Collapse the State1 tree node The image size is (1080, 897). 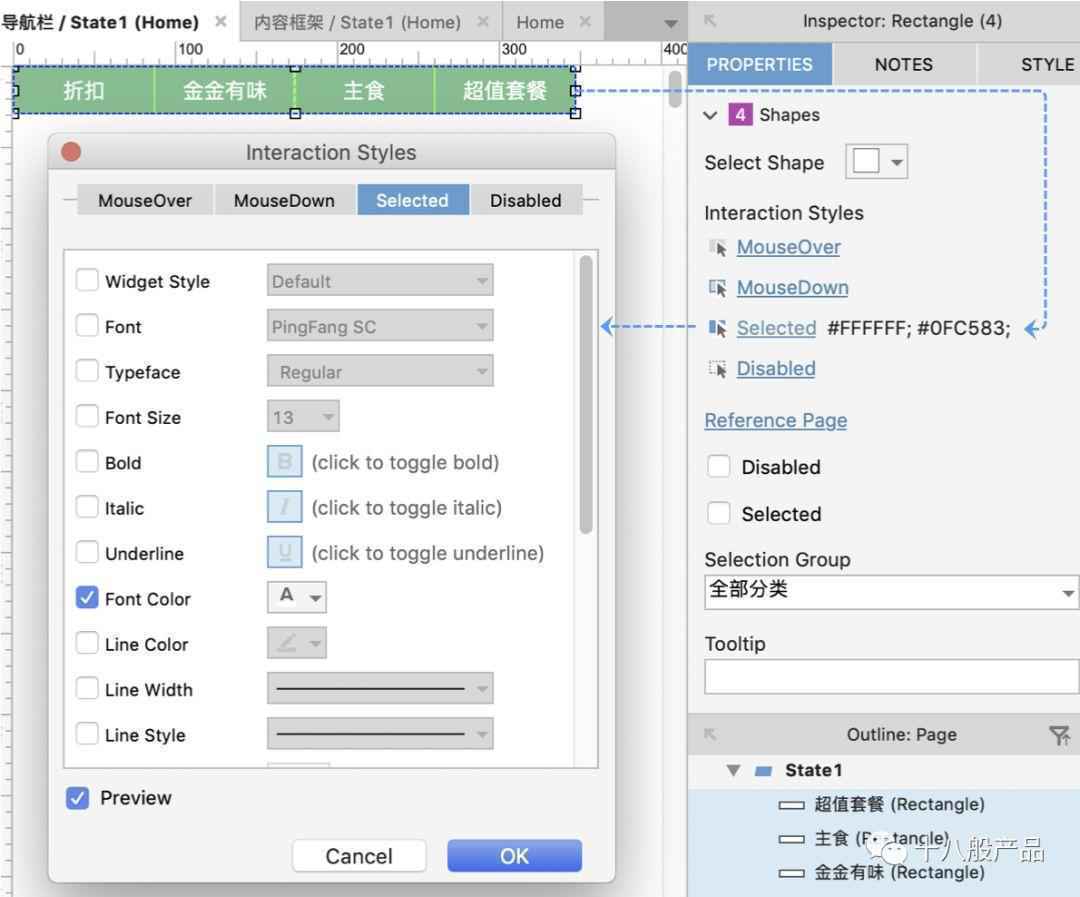pos(734,770)
